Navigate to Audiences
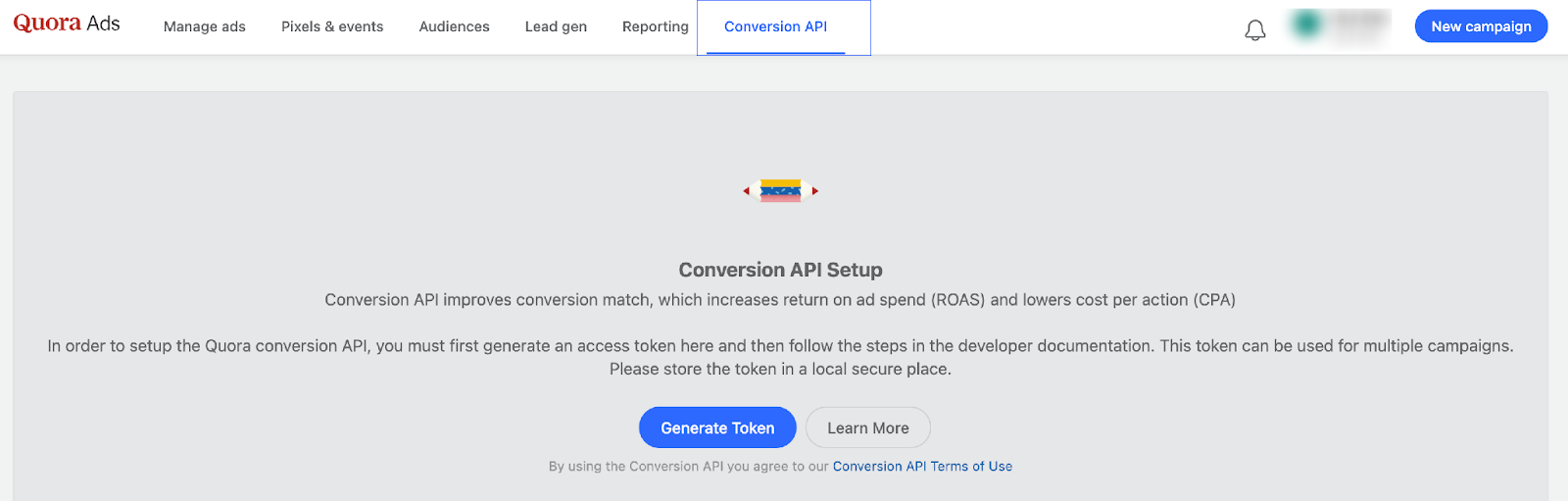1568x501 pixels. (454, 26)
